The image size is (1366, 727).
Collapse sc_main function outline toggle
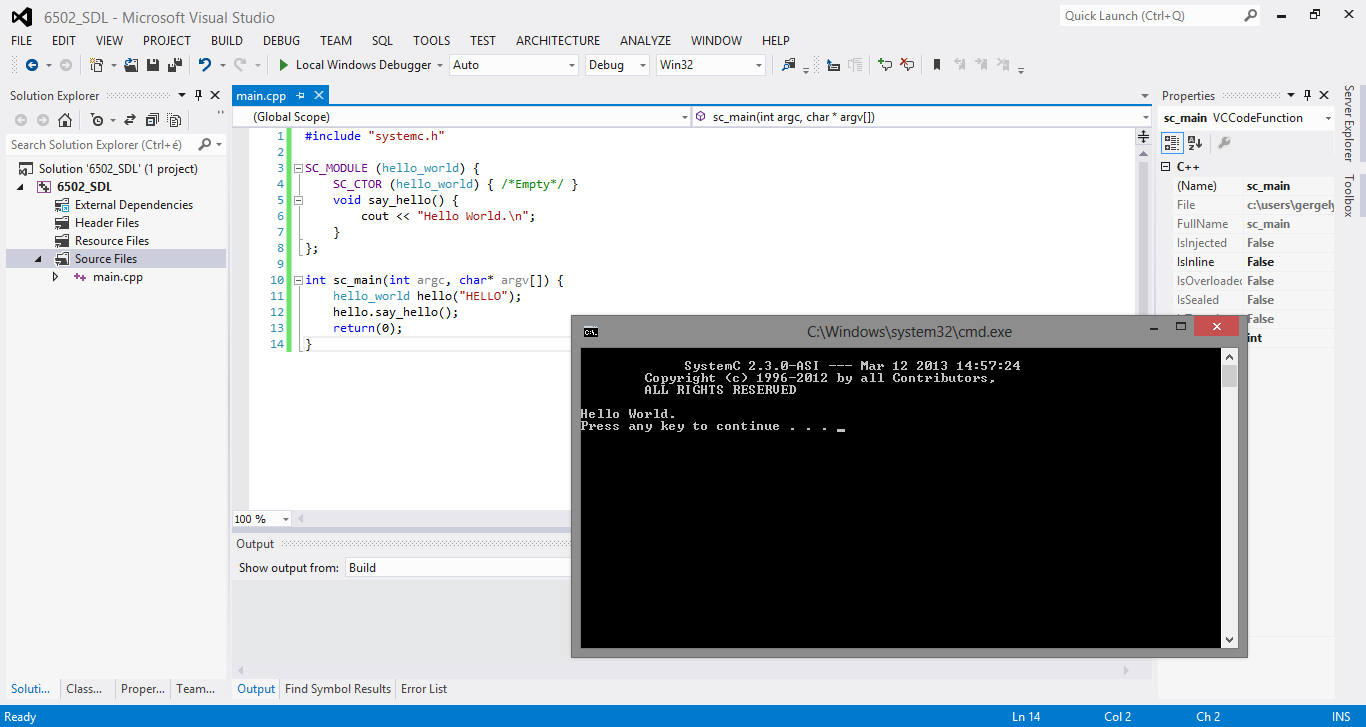point(298,280)
